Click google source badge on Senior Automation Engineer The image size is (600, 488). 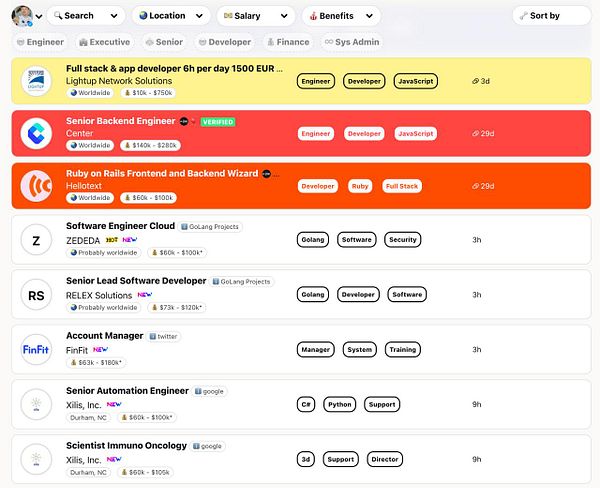click(x=209, y=391)
